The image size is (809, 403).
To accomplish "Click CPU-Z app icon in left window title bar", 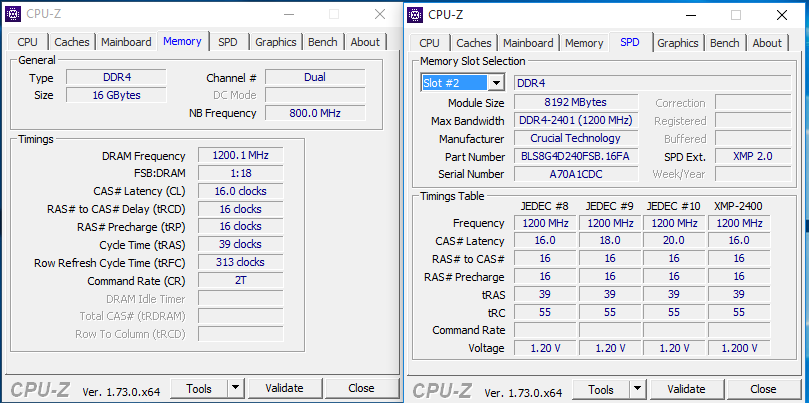I will (13, 14).
